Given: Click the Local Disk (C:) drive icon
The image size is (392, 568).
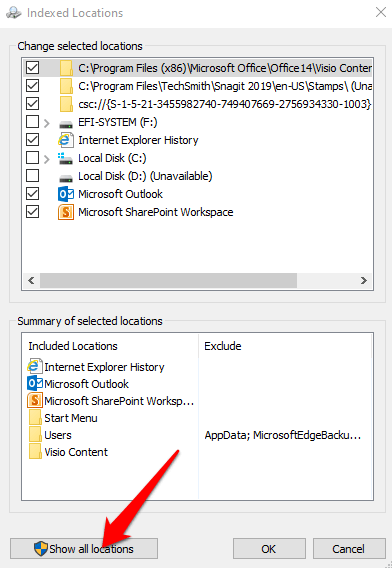Looking at the screenshot, I should [x=65, y=158].
